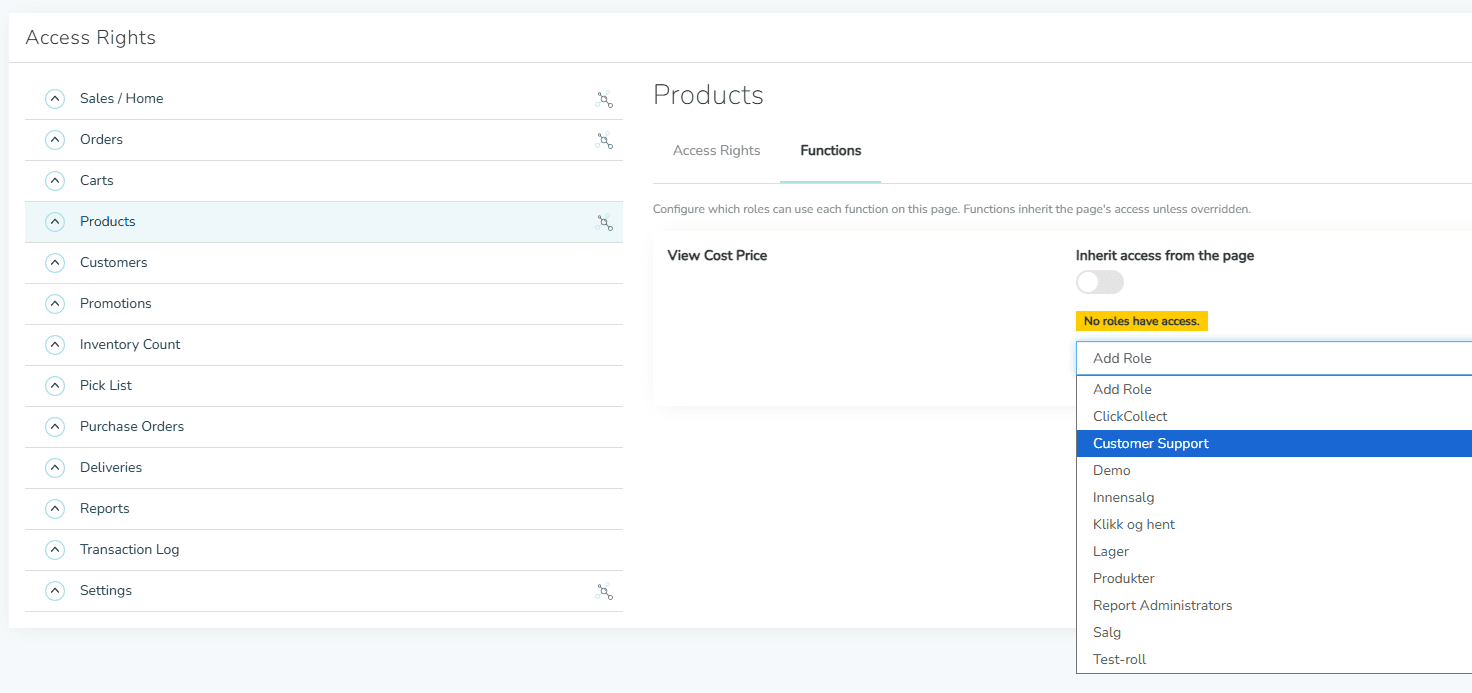Select Settings page label
Image resolution: width=1472 pixels, height=693 pixels.
pos(106,591)
